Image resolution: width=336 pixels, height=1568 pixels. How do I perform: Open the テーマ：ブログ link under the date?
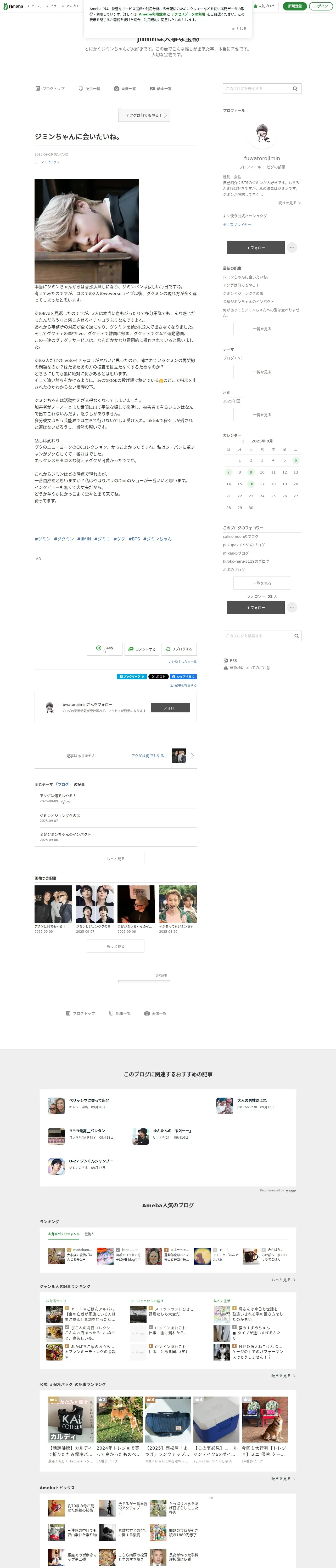[x=47, y=162]
